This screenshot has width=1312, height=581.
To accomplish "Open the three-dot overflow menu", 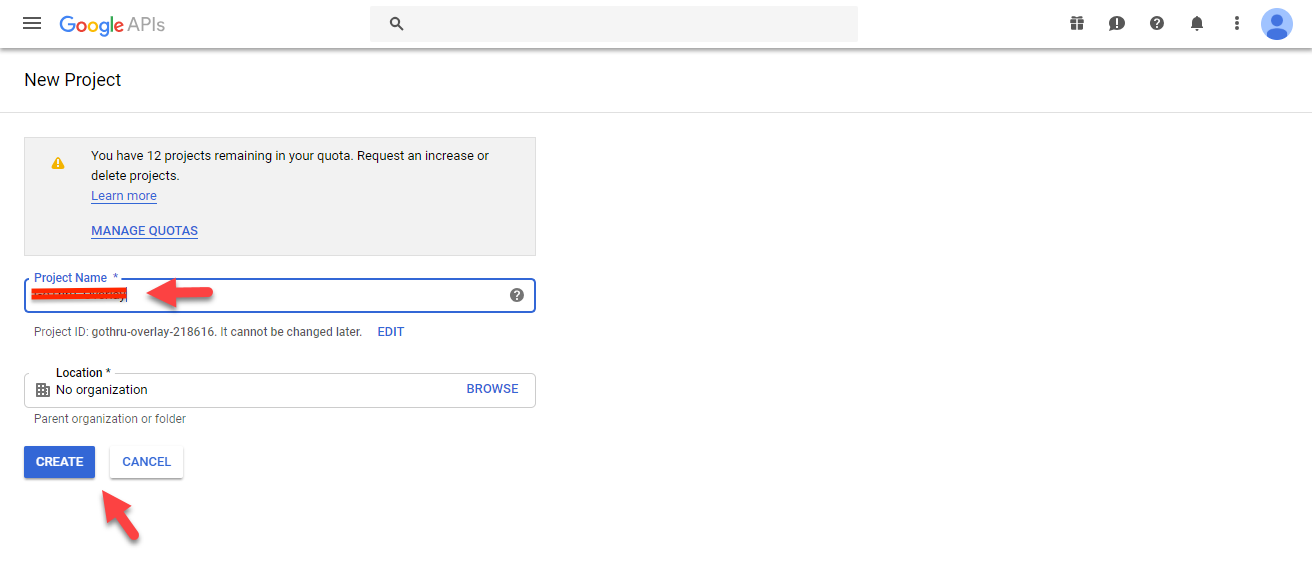I will coord(1237,23).
